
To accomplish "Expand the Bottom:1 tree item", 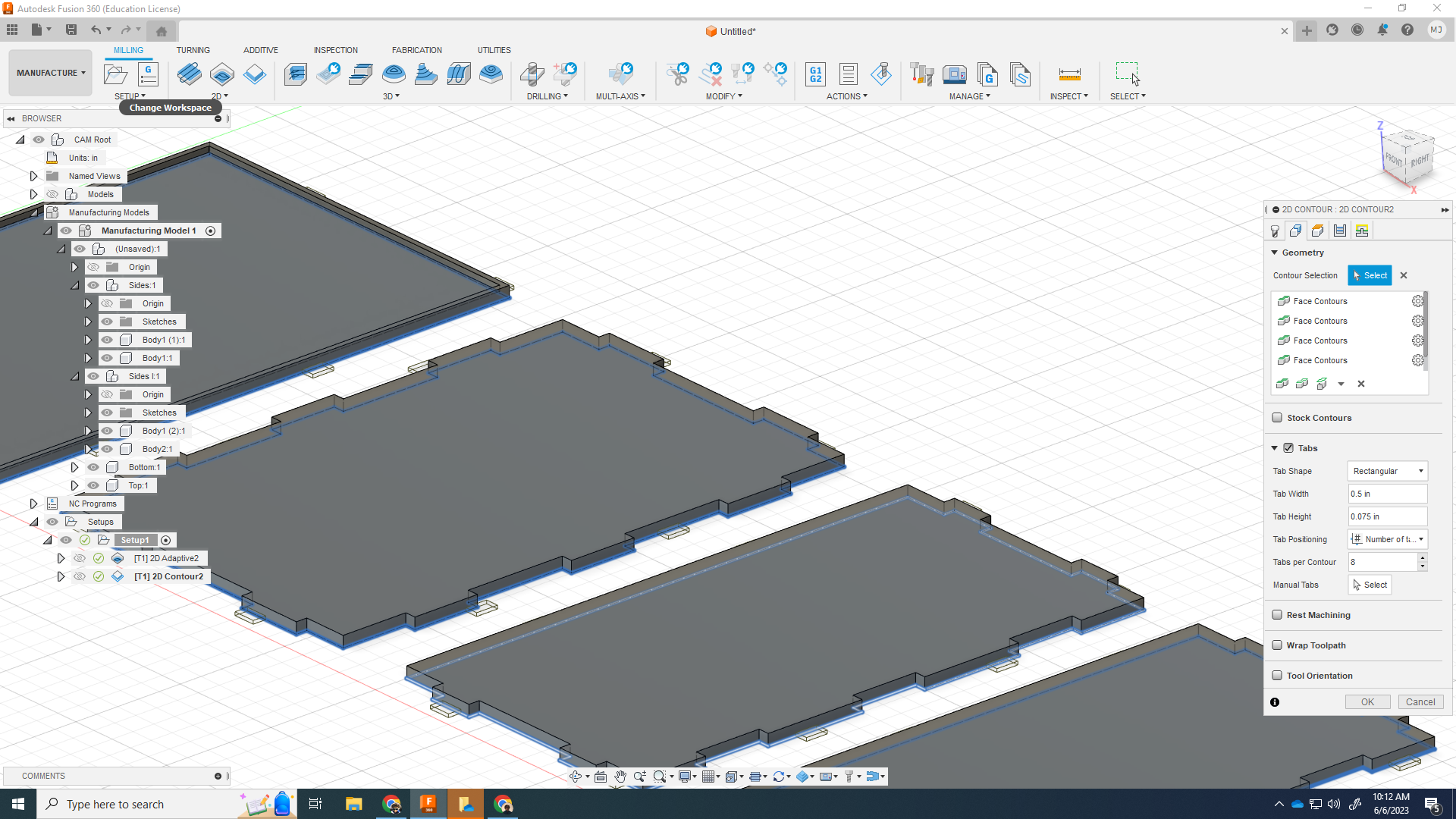I will coord(75,467).
